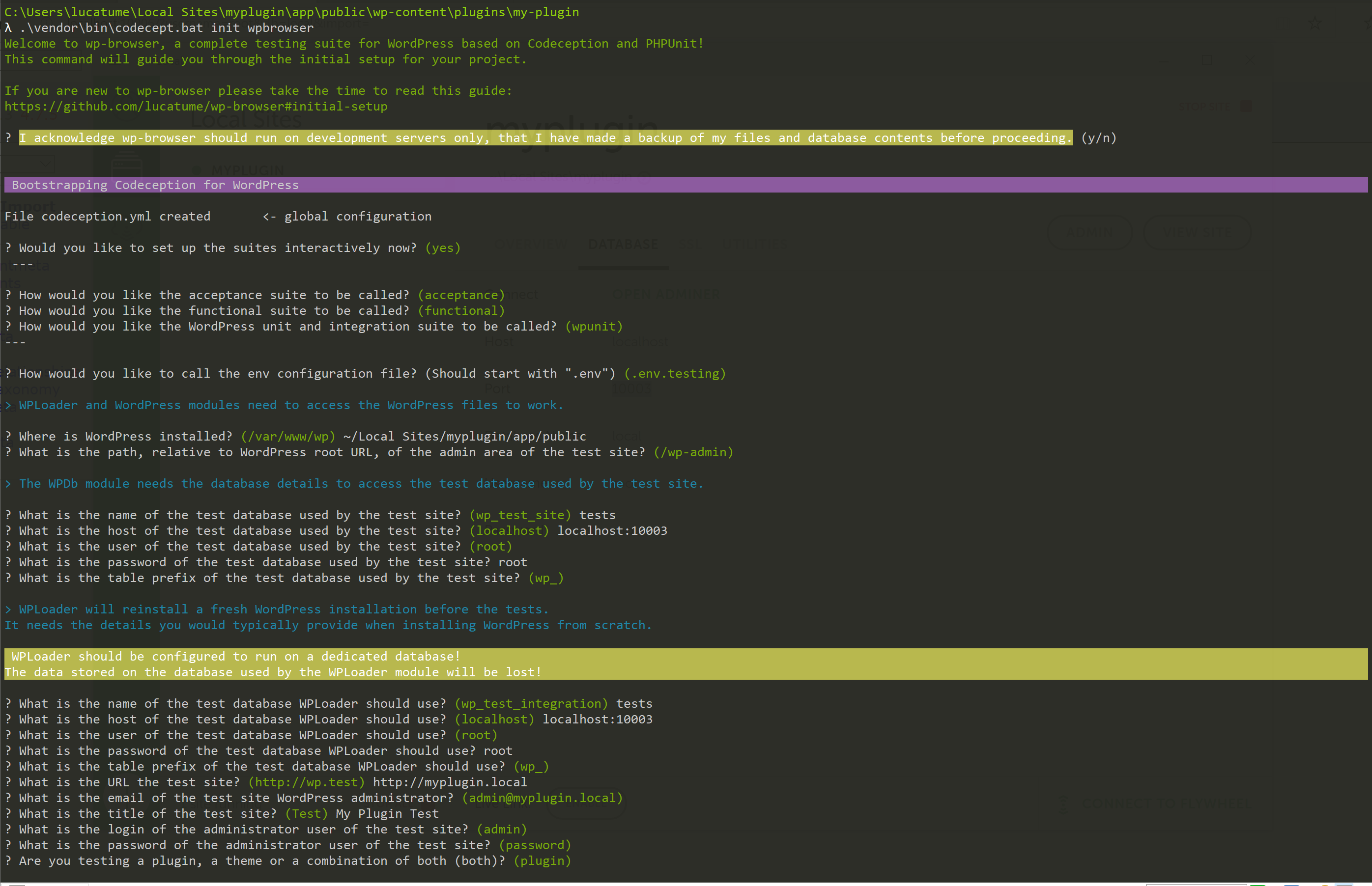Screen dimensions: 1372x886
Task: Click the wp-browser initial-setup GitHub URL
Action: pos(196,107)
